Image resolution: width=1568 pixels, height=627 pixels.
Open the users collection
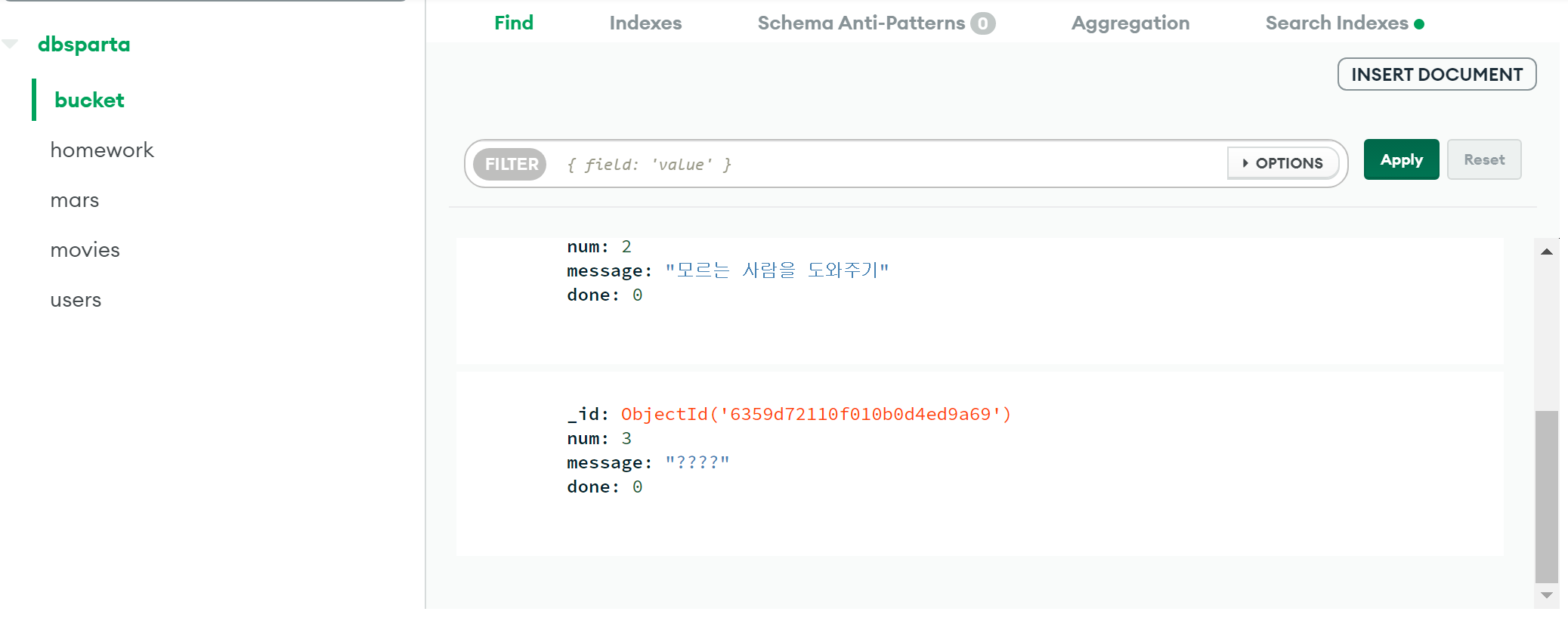[76, 300]
